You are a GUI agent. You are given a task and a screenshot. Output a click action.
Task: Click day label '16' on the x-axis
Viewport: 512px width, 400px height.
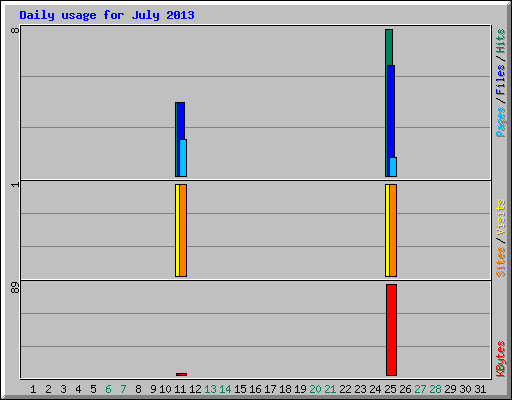(255, 389)
